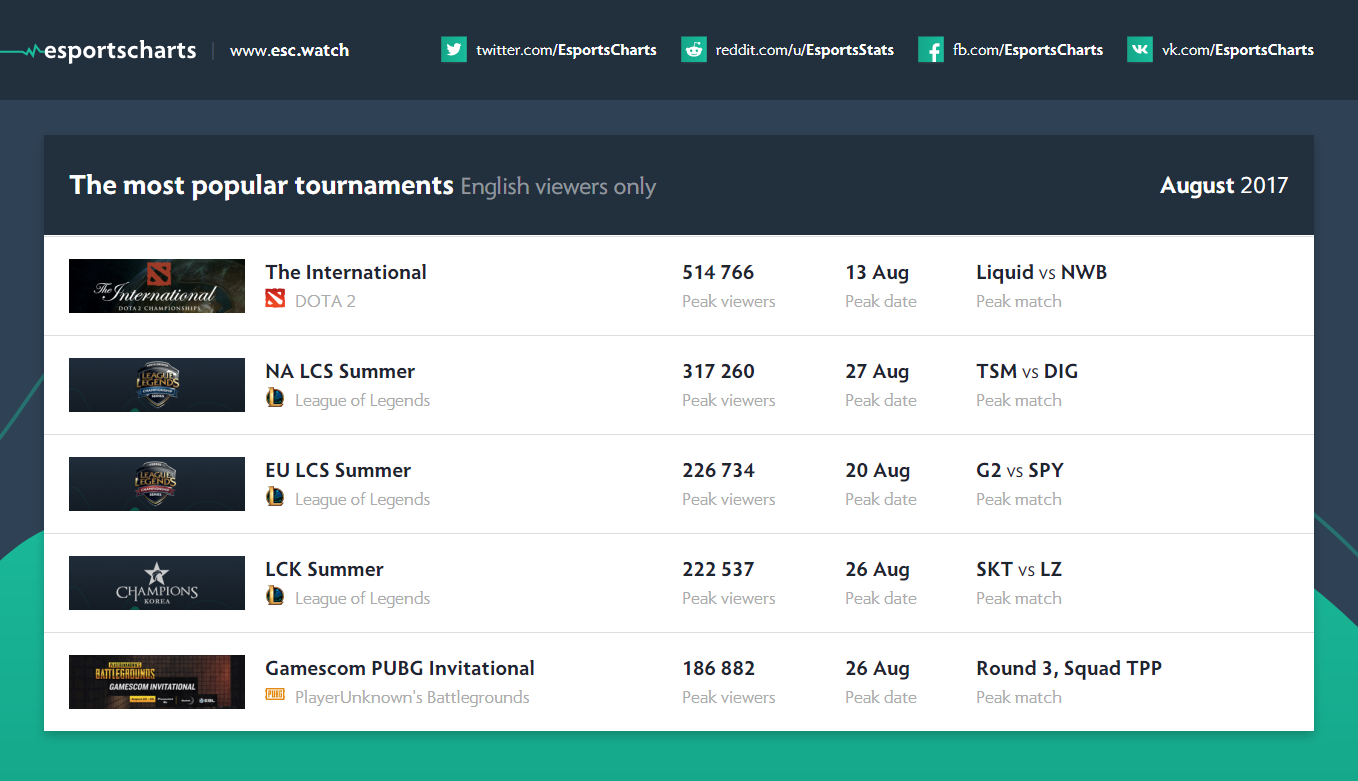Image resolution: width=1358 pixels, height=781 pixels.
Task: Select the Gamescom Invitational banner thumbnail
Action: 157,682
